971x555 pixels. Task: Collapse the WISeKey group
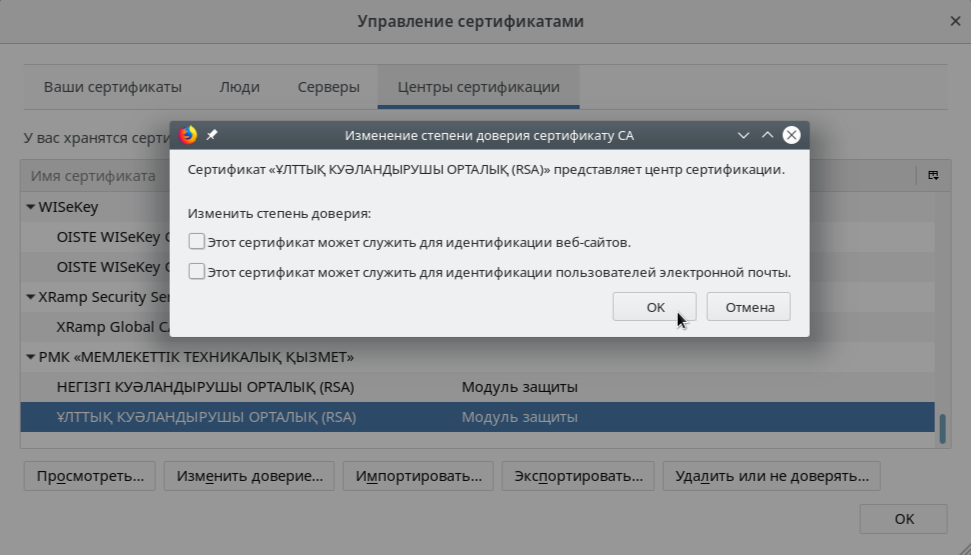30,207
